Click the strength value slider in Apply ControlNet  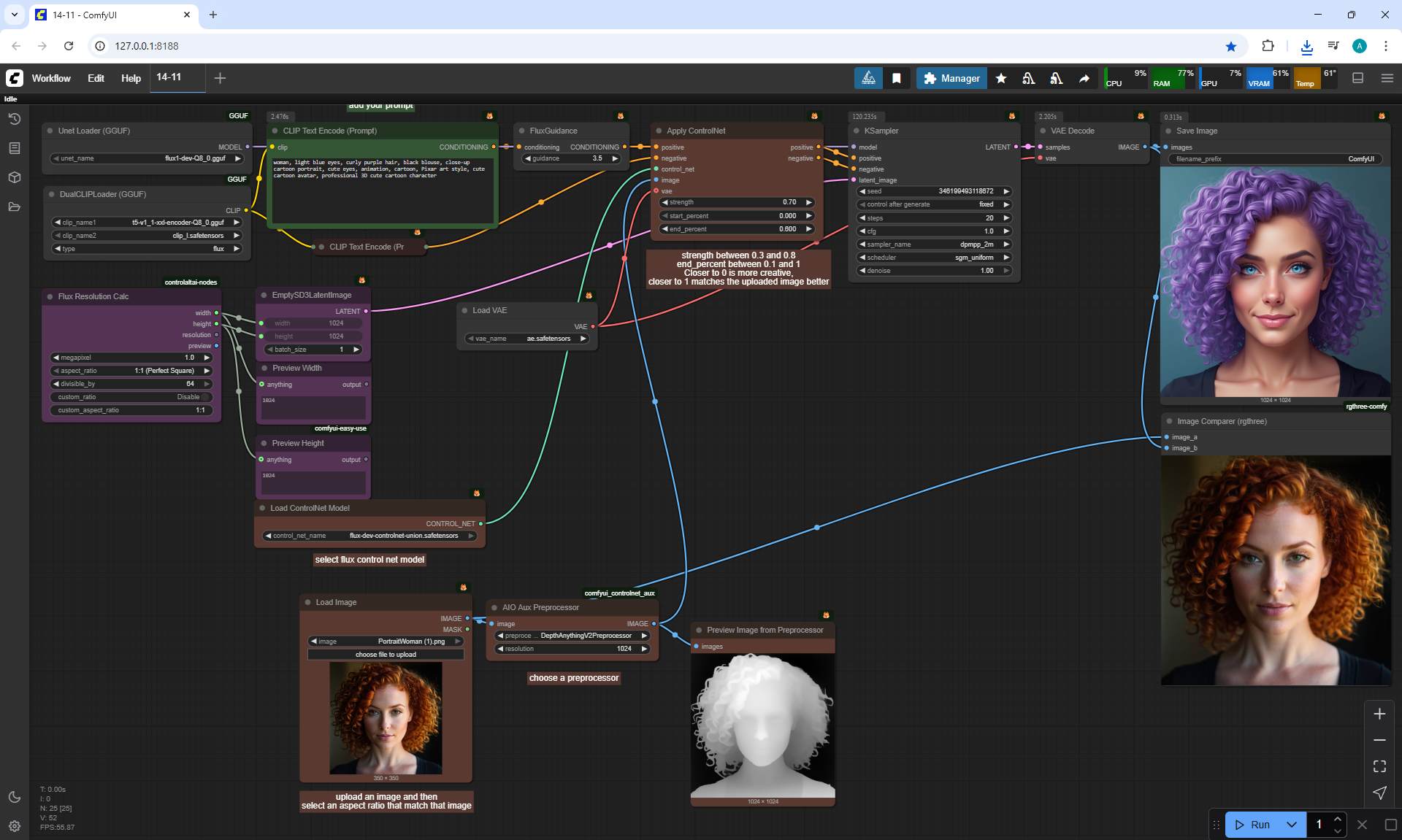736,202
